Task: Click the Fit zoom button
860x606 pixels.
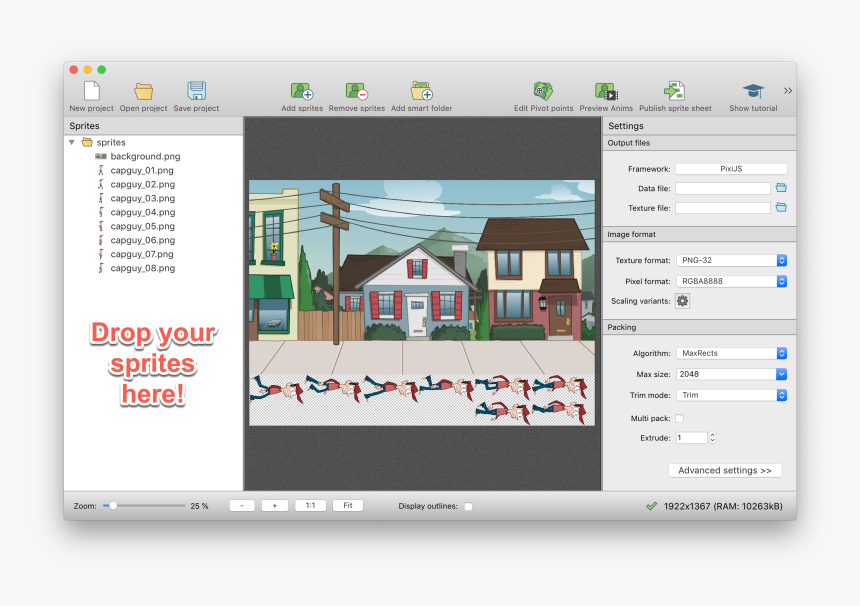Action: 347,505
